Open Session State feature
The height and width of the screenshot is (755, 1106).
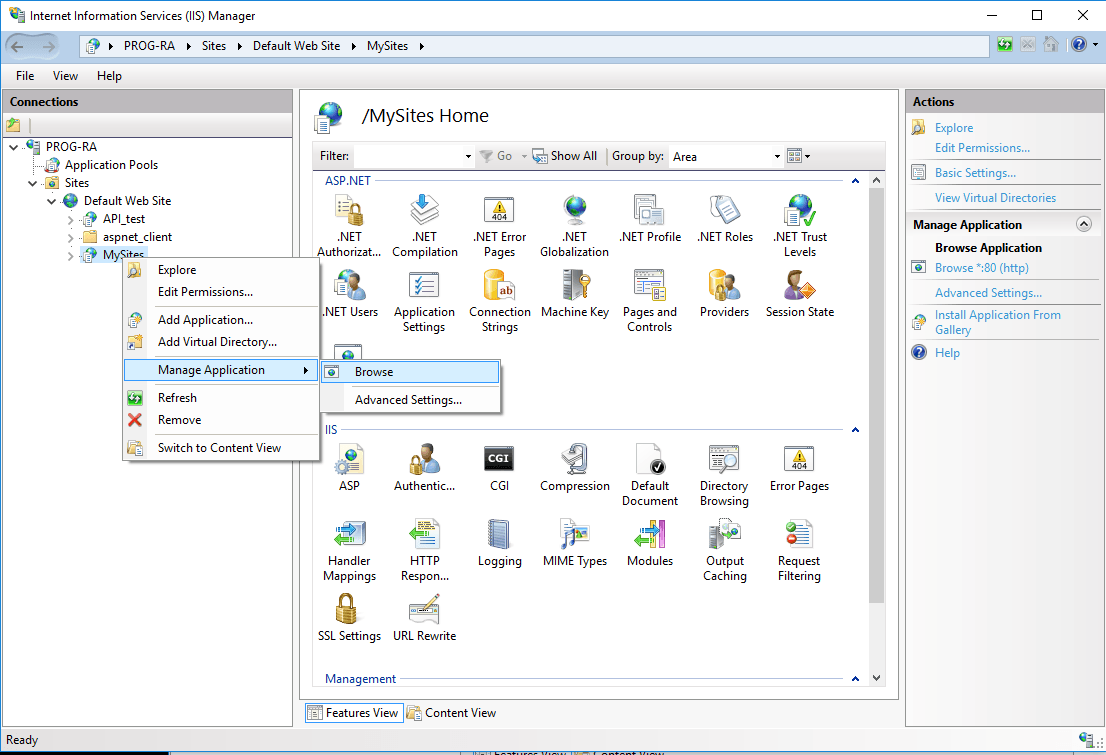click(x=800, y=285)
